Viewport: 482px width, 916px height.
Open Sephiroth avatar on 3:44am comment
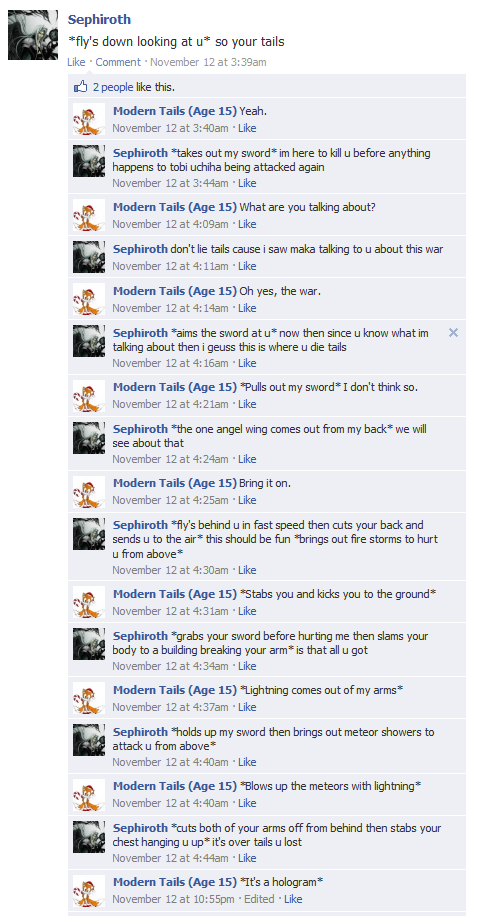coord(89,161)
